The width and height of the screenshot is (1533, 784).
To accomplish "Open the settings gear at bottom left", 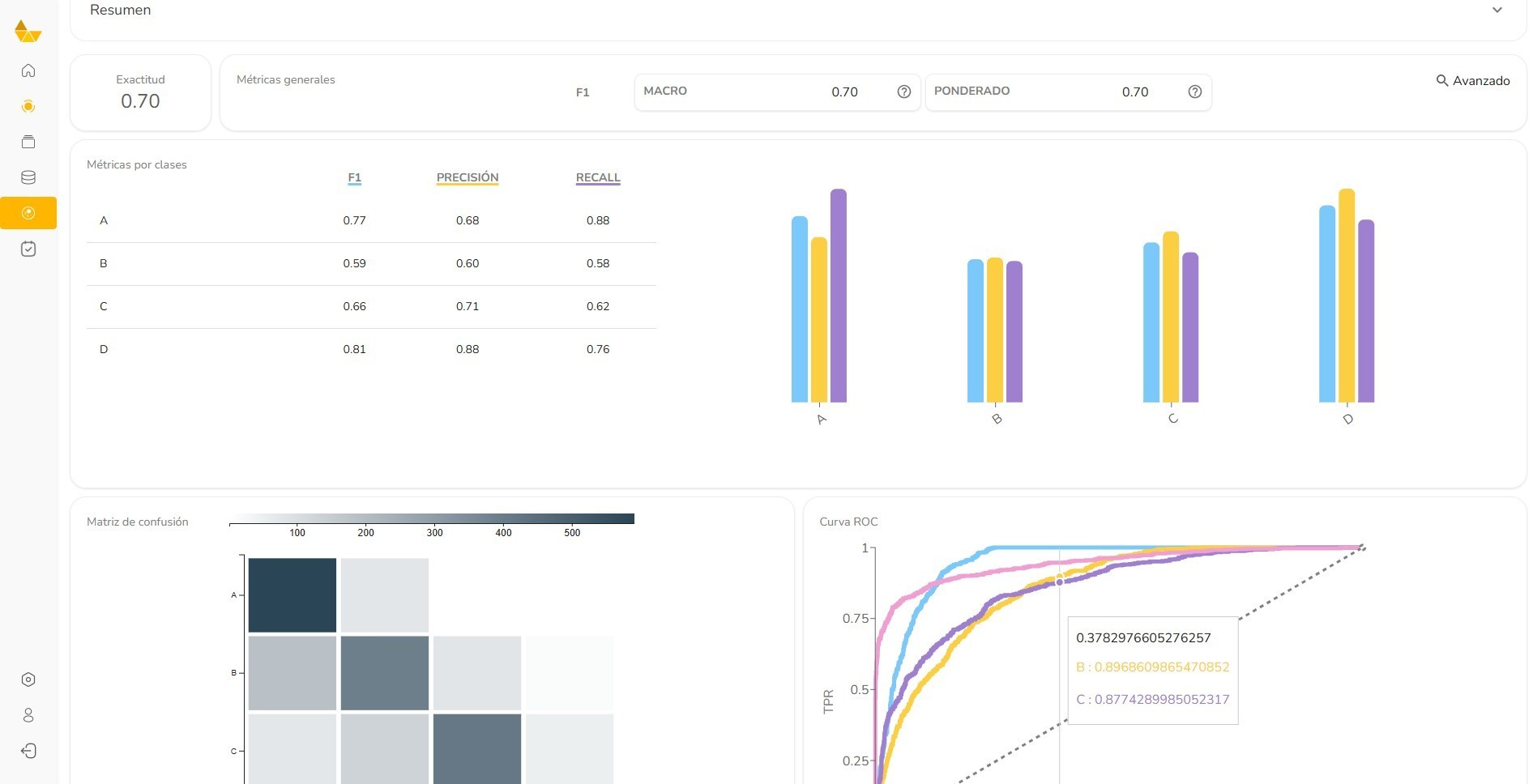I will pos(28,680).
